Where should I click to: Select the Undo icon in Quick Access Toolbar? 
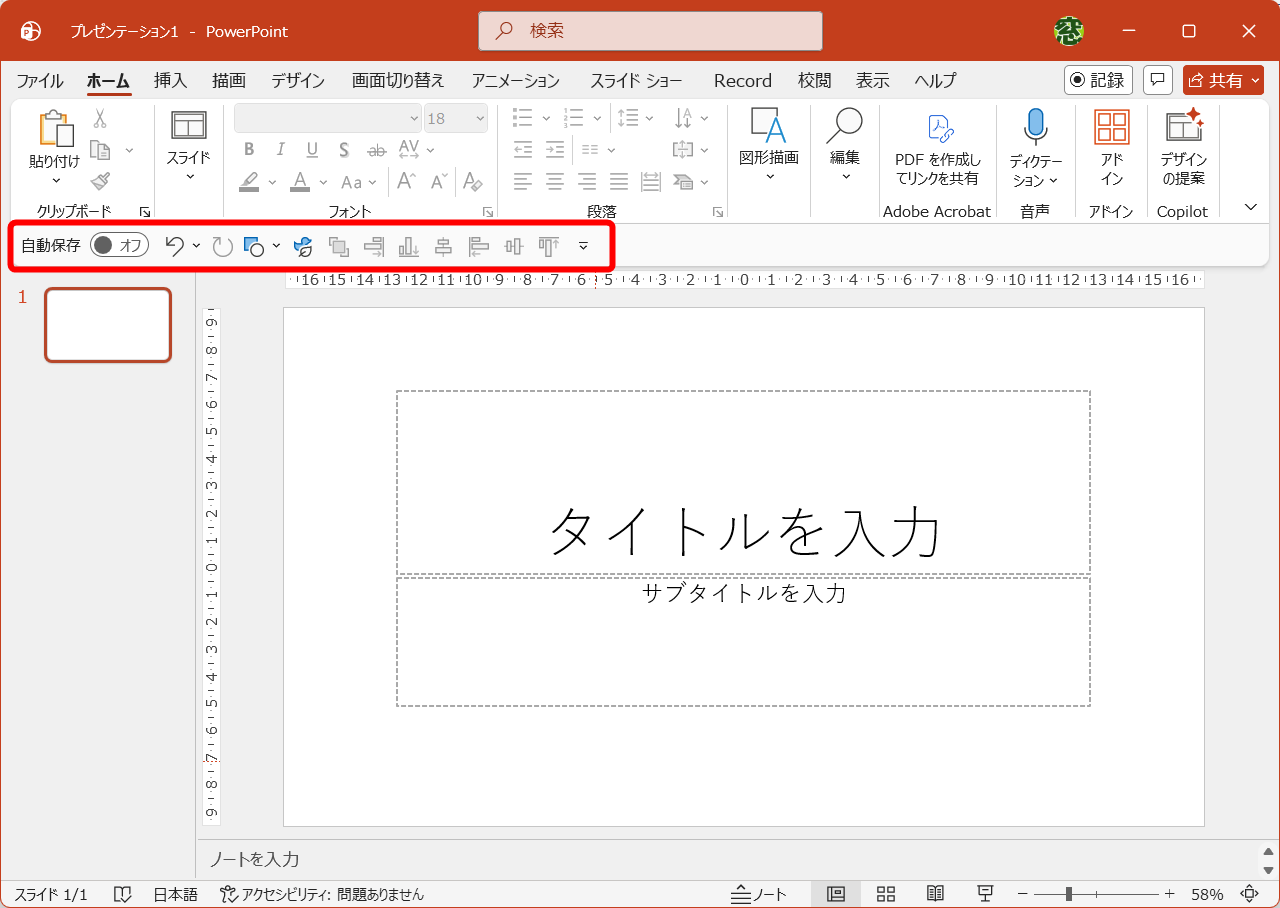[x=173, y=246]
